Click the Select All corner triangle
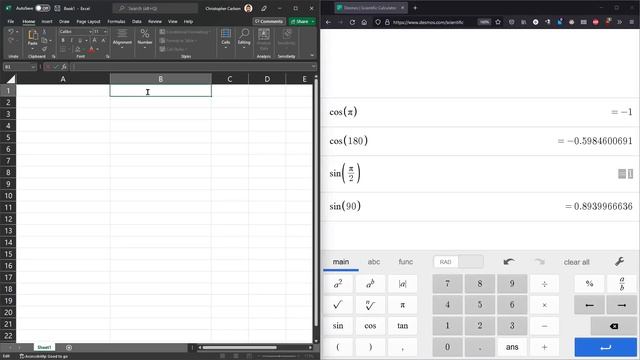The image size is (640, 360). (x=11, y=79)
